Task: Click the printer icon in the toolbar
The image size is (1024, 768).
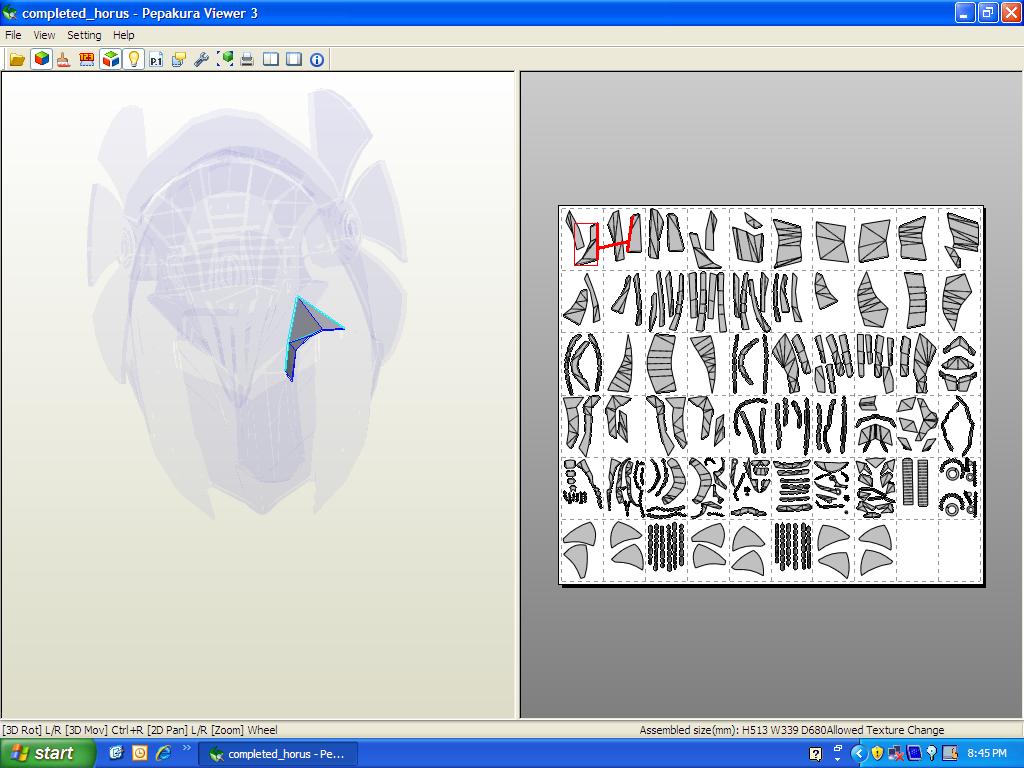Action: (247, 59)
